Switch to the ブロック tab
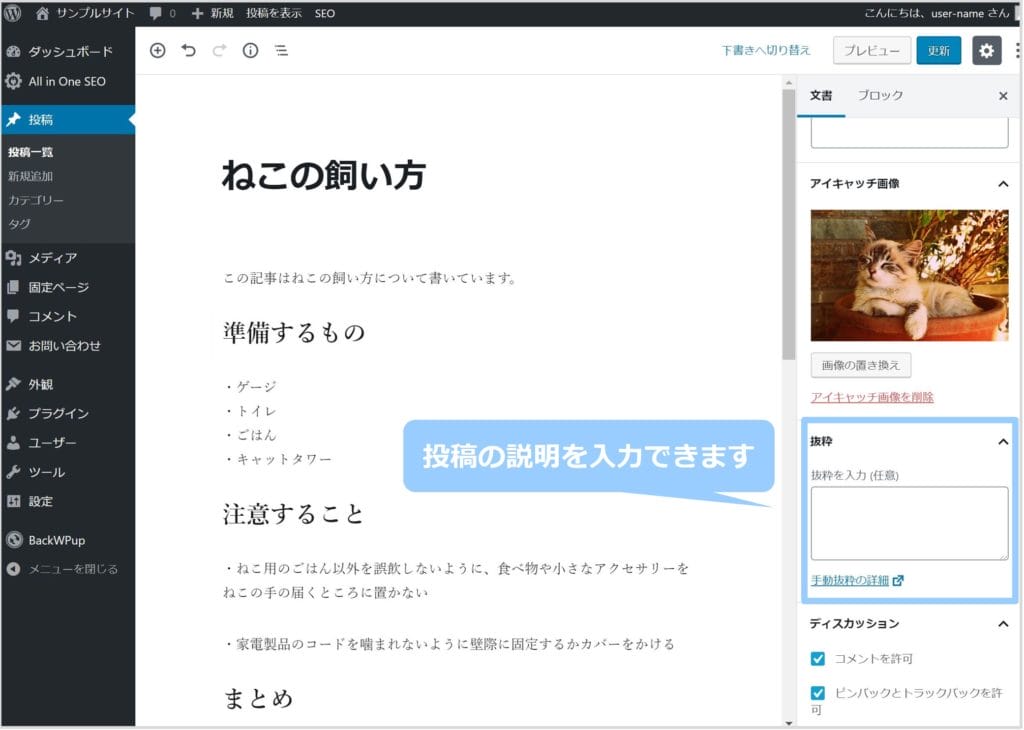 pyautogui.click(x=880, y=95)
